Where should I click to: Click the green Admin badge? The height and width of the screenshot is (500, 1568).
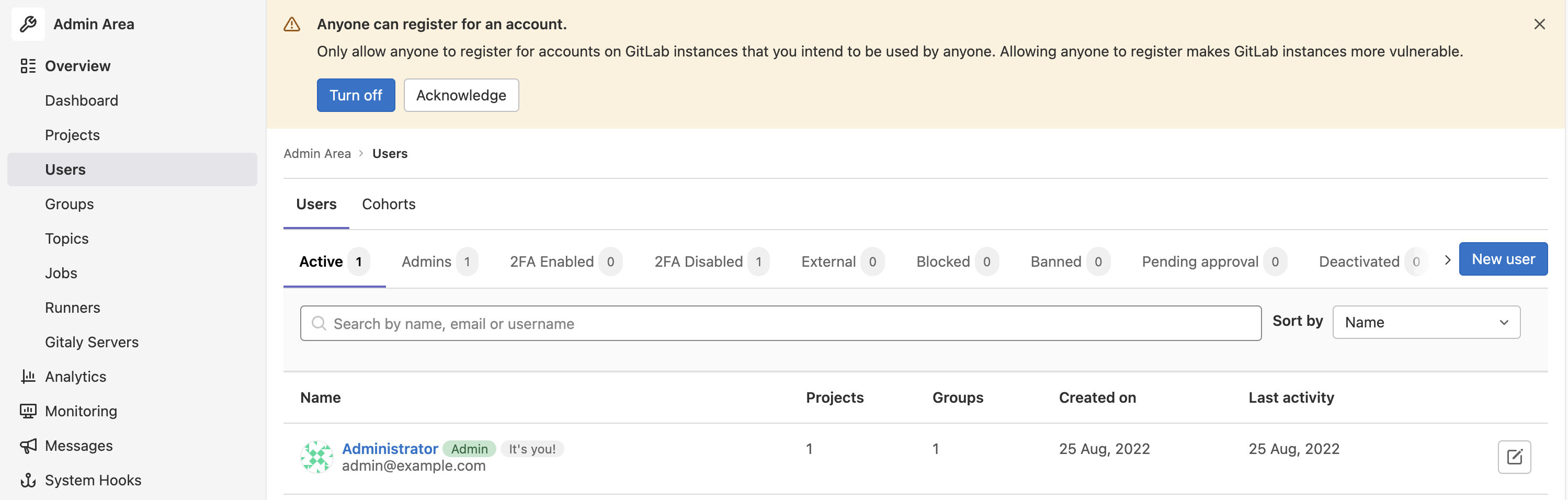pos(469,449)
